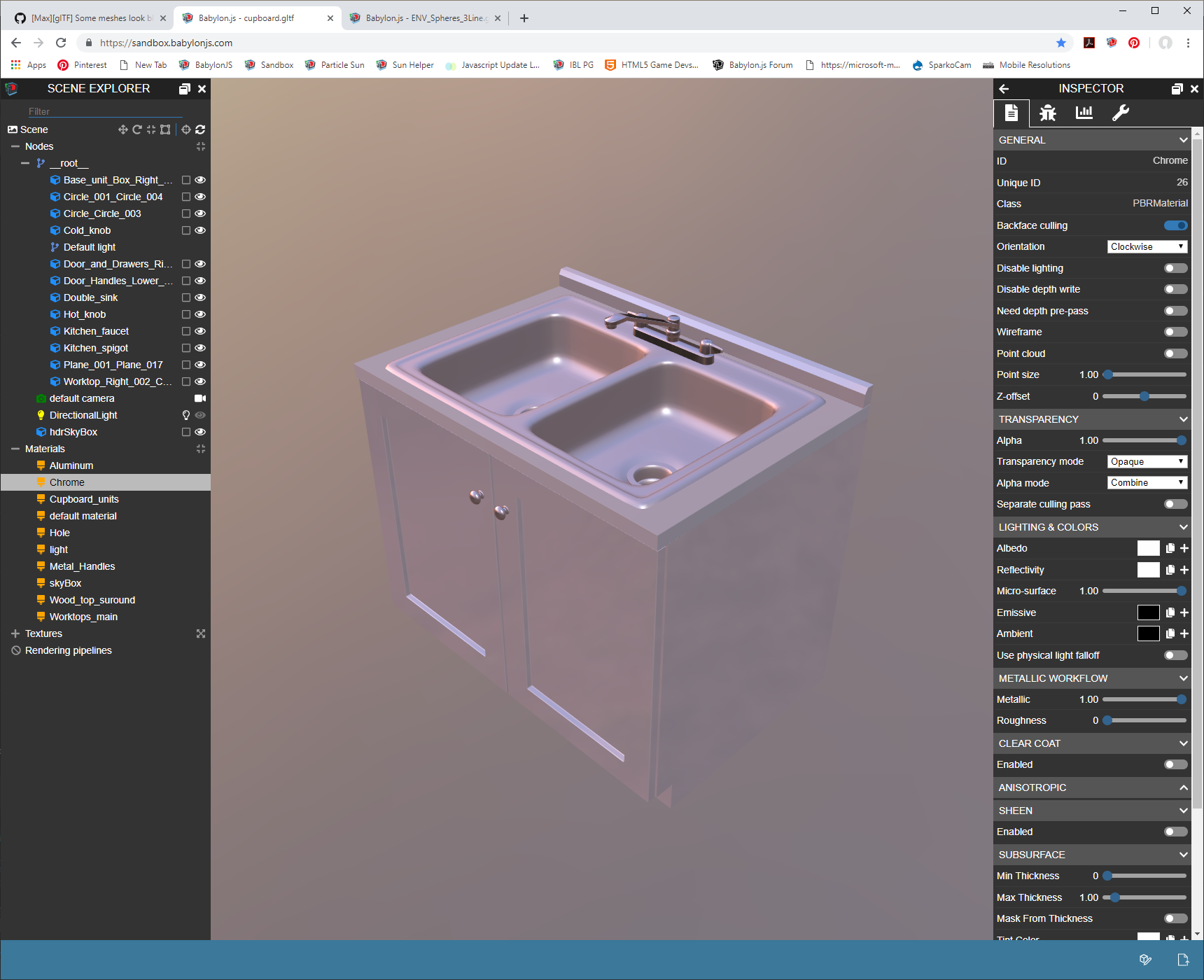Open the Orientation Clockwise dropdown
The height and width of the screenshot is (980, 1204).
point(1147,246)
